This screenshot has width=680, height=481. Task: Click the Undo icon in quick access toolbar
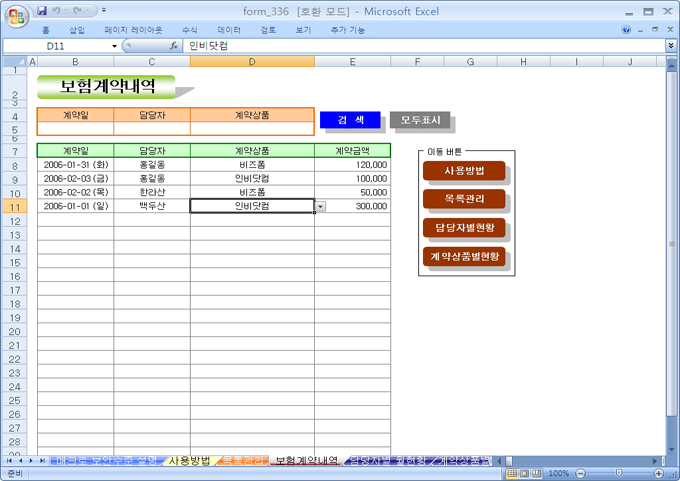point(58,10)
